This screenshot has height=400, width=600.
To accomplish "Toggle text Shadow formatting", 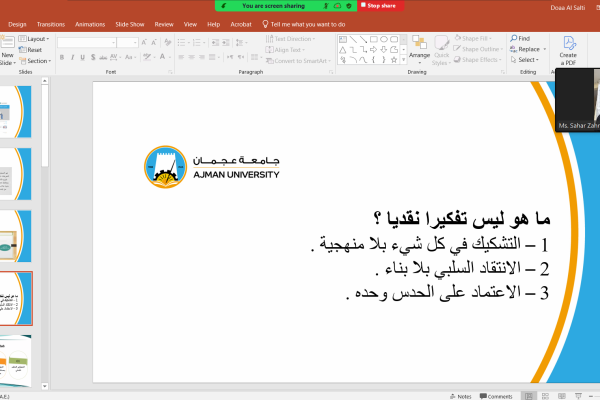I will (93, 57).
